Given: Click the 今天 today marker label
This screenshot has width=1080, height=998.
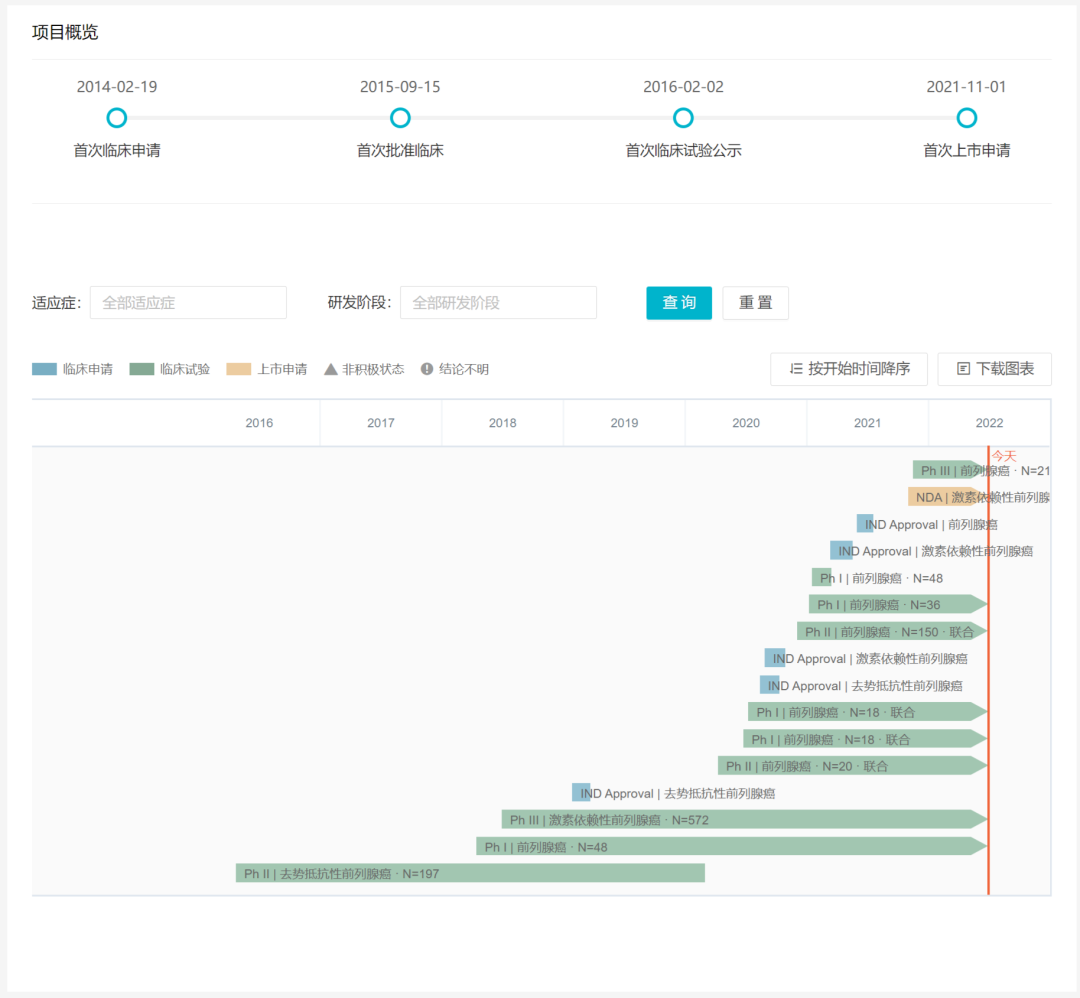Looking at the screenshot, I should (x=1004, y=456).
